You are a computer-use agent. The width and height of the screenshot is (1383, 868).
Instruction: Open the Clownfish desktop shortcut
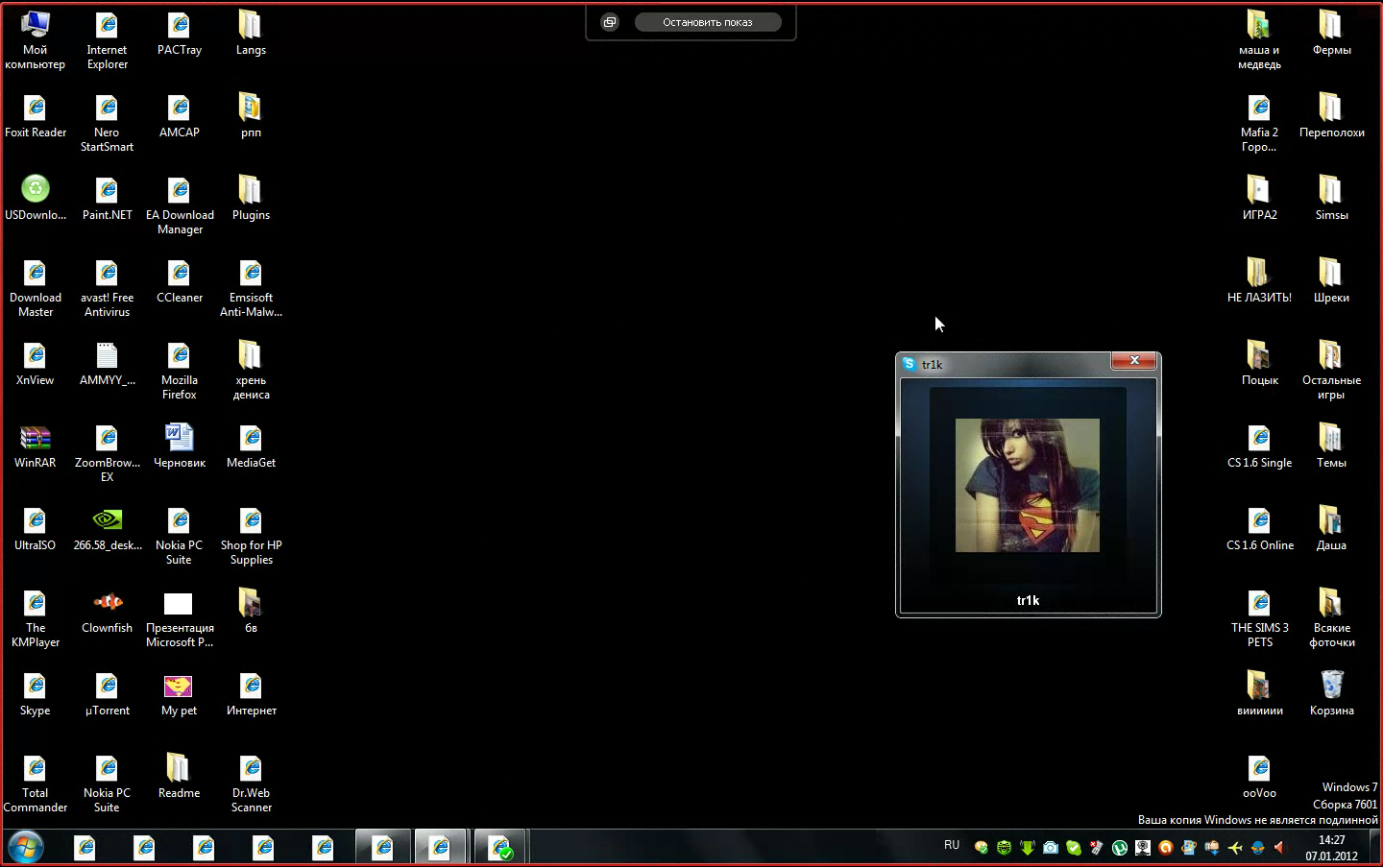(x=108, y=605)
